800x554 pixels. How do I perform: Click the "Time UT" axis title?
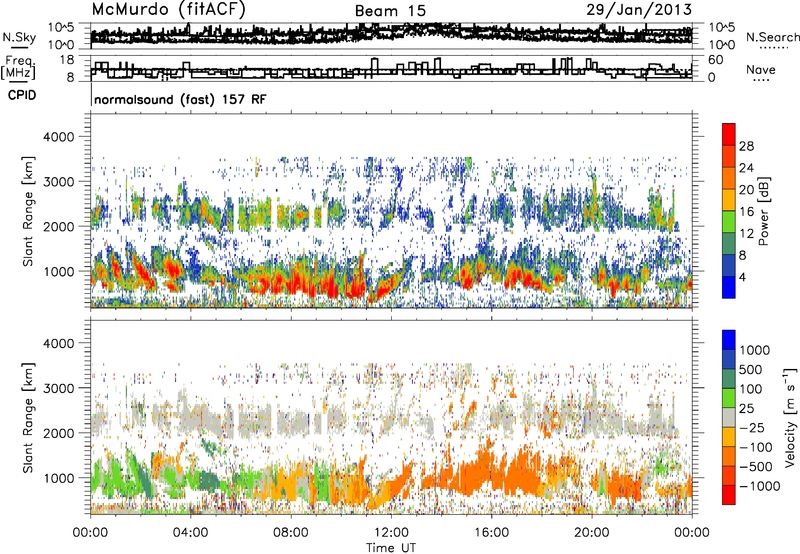391,547
